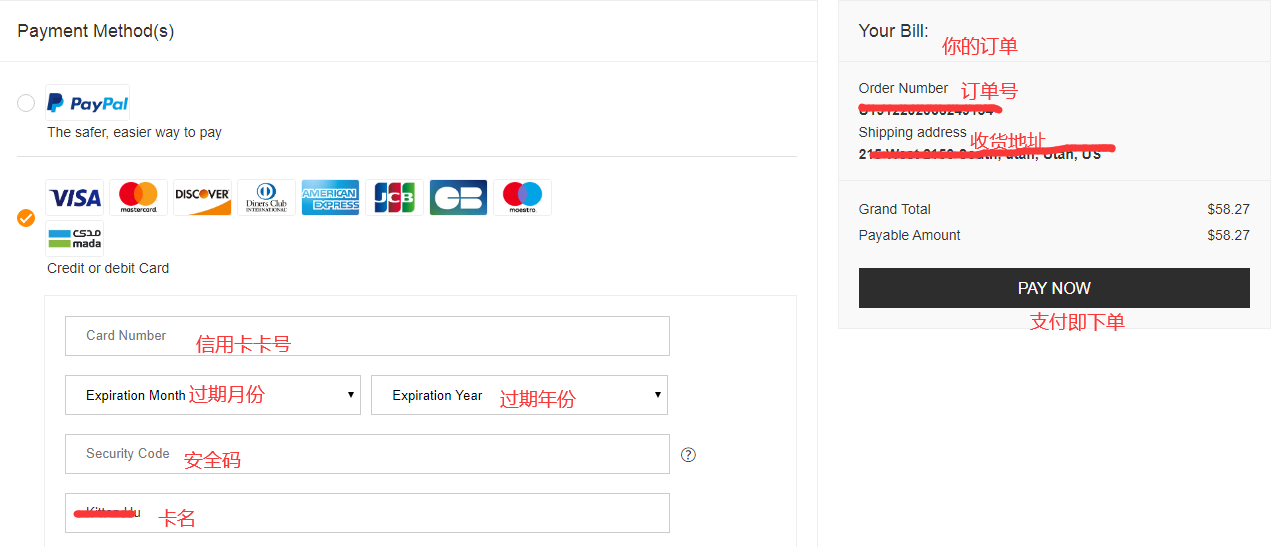The image size is (1286, 547).
Task: Focus the Card Number field
Action: pyautogui.click(x=367, y=336)
